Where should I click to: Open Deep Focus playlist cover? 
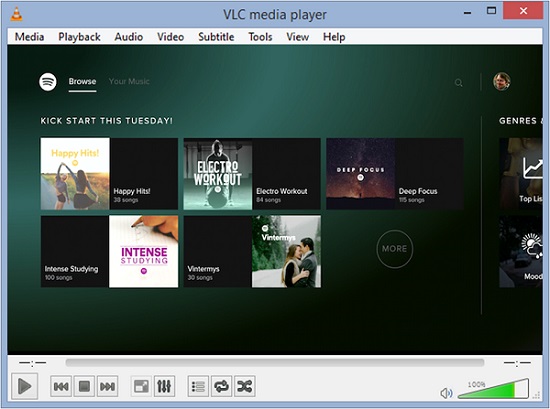(361, 174)
